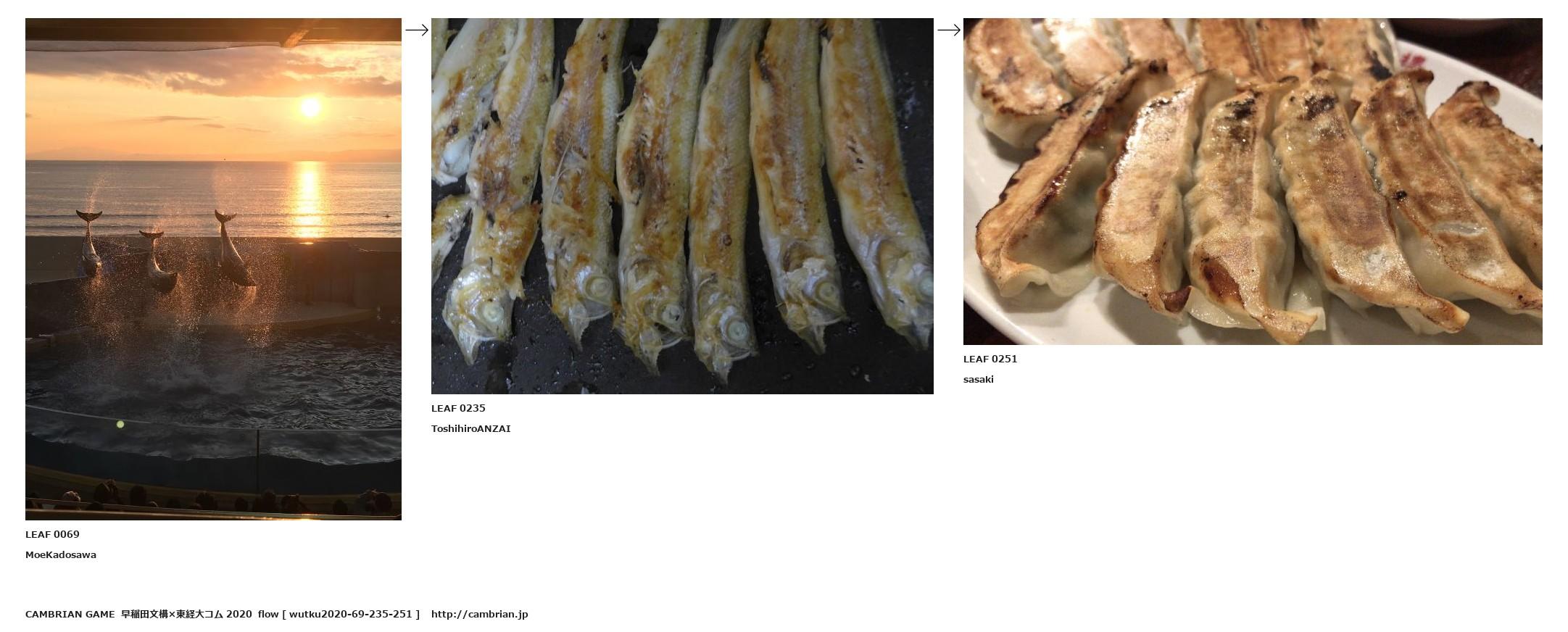Open the grilled fish photo LEAF 0235
Screen dimensions: 1568x632
682,206
